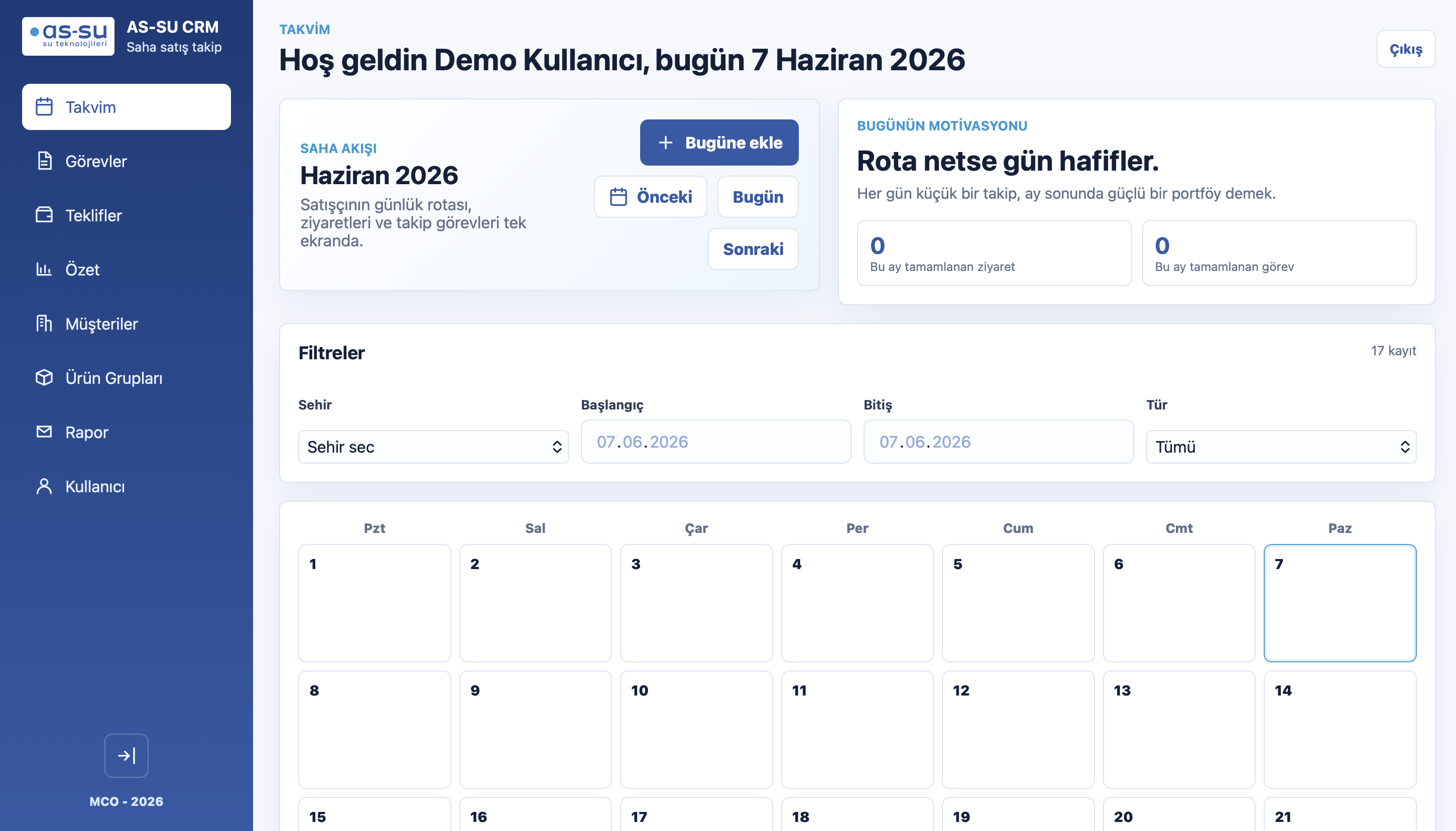Screen dimensions: 1456x831
Task: Navigate to Özet section
Action: pyautogui.click(x=126, y=269)
